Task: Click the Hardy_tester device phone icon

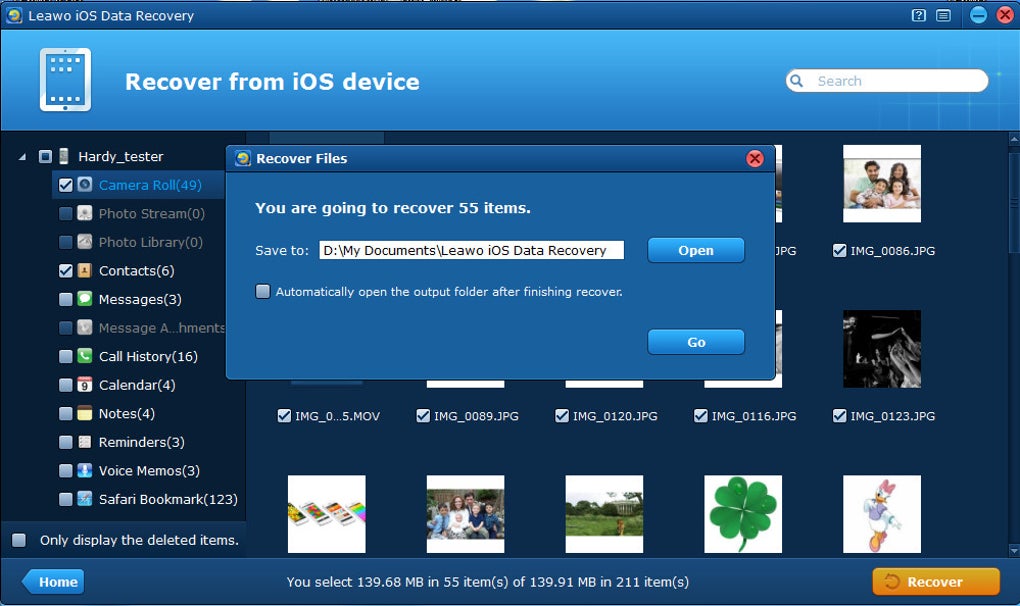Action: (64, 156)
